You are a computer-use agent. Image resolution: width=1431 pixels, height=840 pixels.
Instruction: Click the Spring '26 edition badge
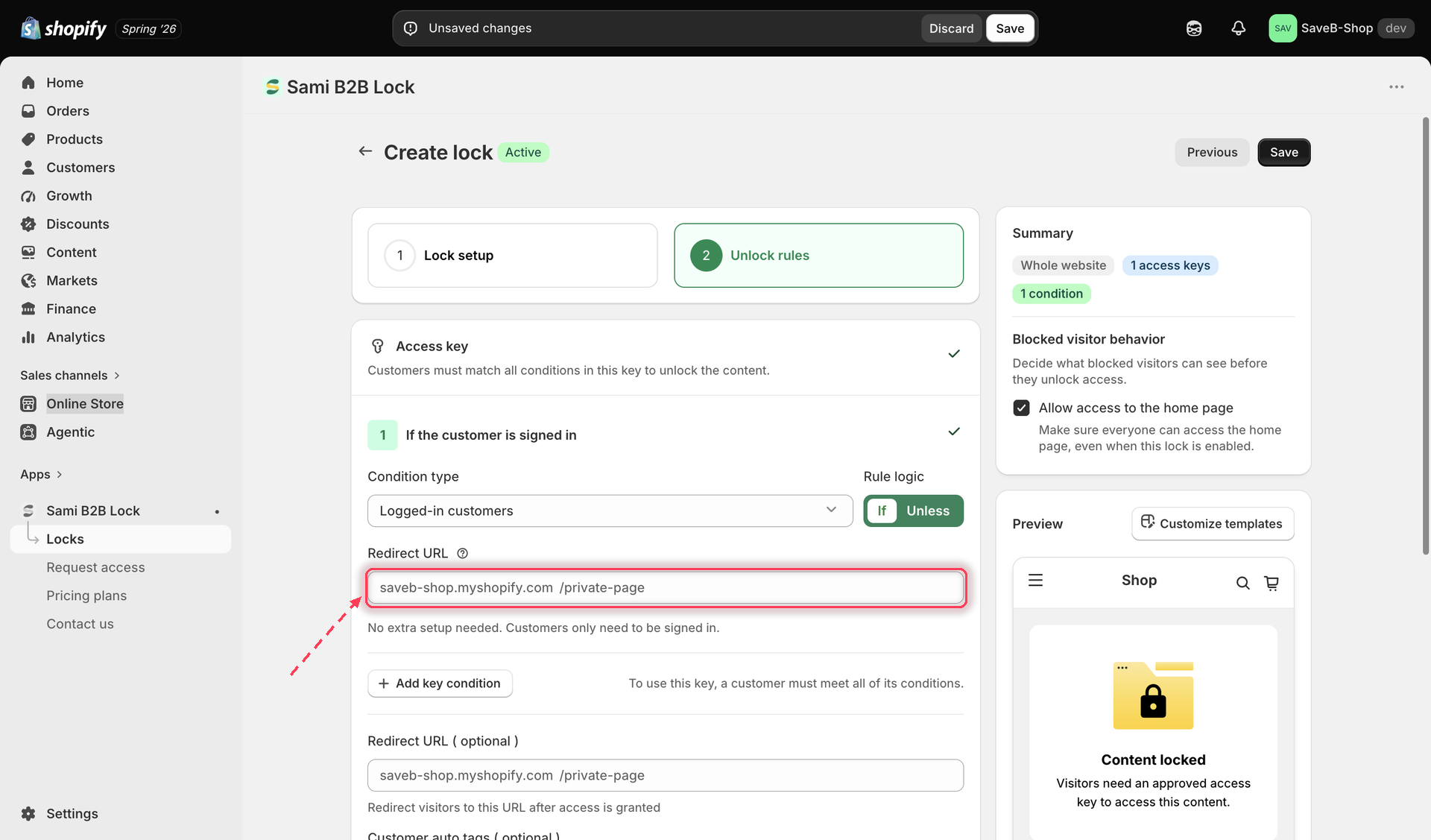149,28
